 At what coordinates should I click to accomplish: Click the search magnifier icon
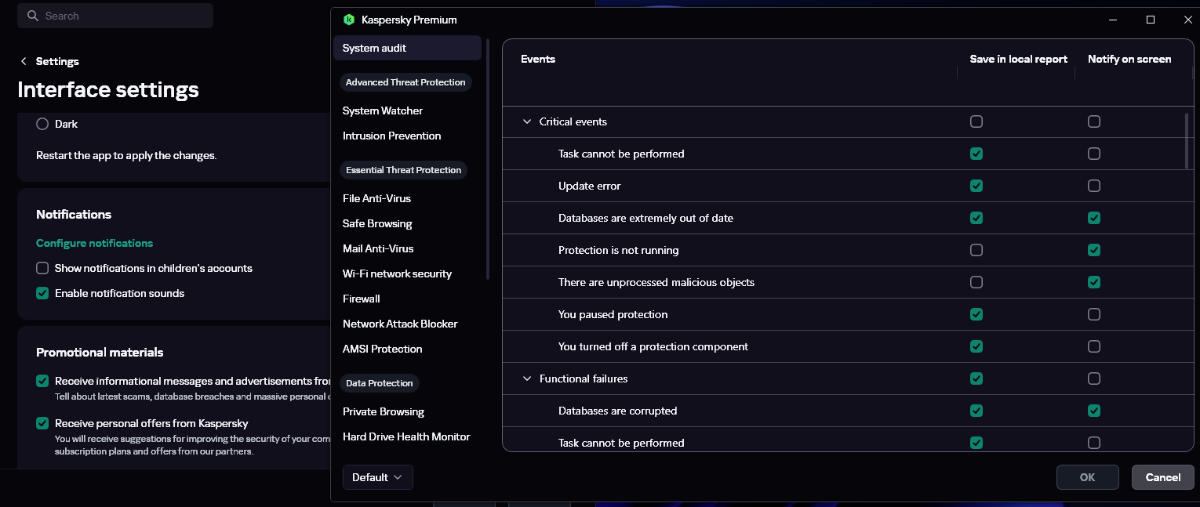[33, 16]
